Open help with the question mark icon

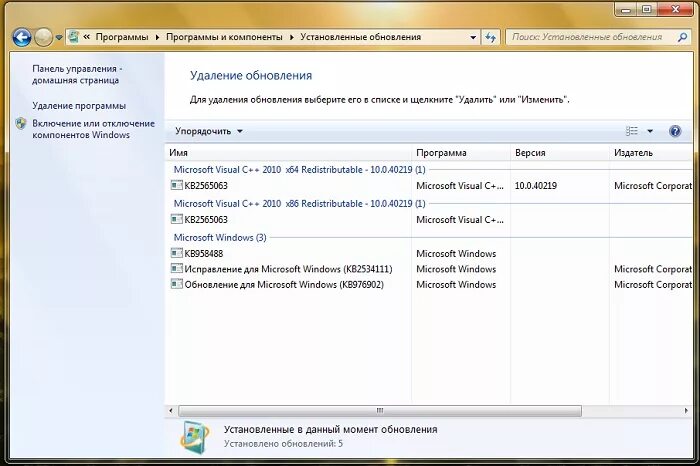click(675, 131)
